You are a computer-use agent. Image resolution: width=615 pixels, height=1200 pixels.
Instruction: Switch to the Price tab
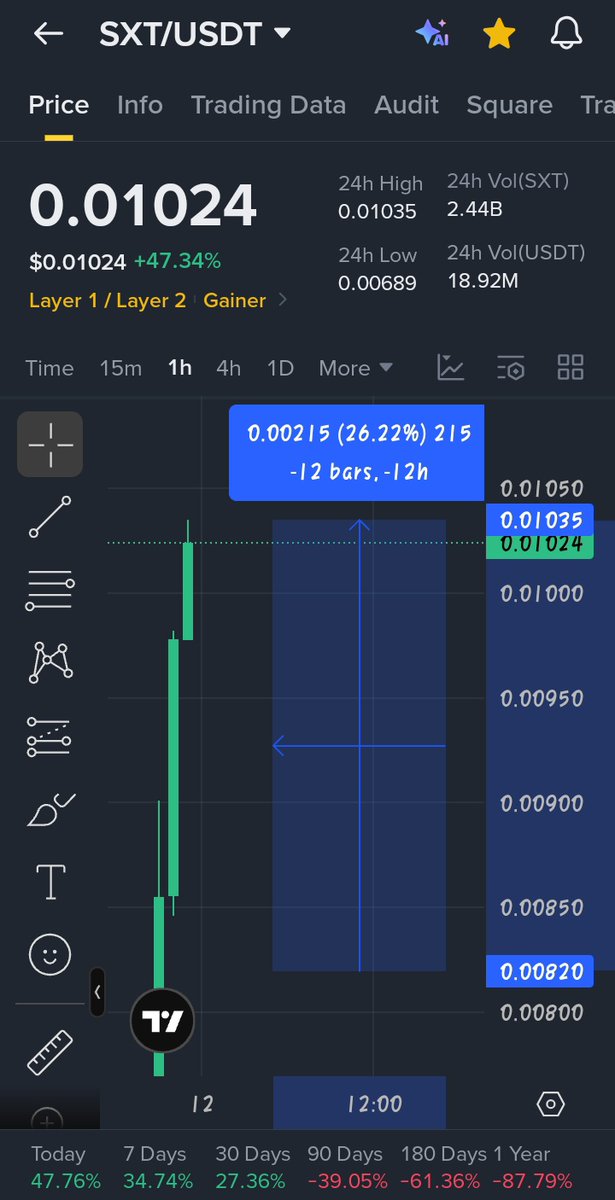[x=59, y=105]
